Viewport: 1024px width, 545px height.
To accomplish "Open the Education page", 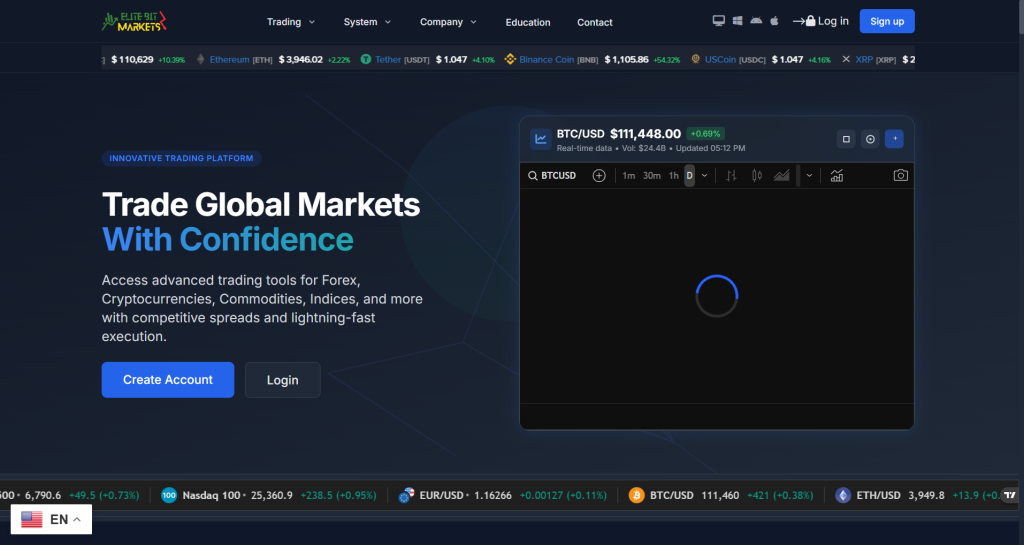I will pos(528,22).
